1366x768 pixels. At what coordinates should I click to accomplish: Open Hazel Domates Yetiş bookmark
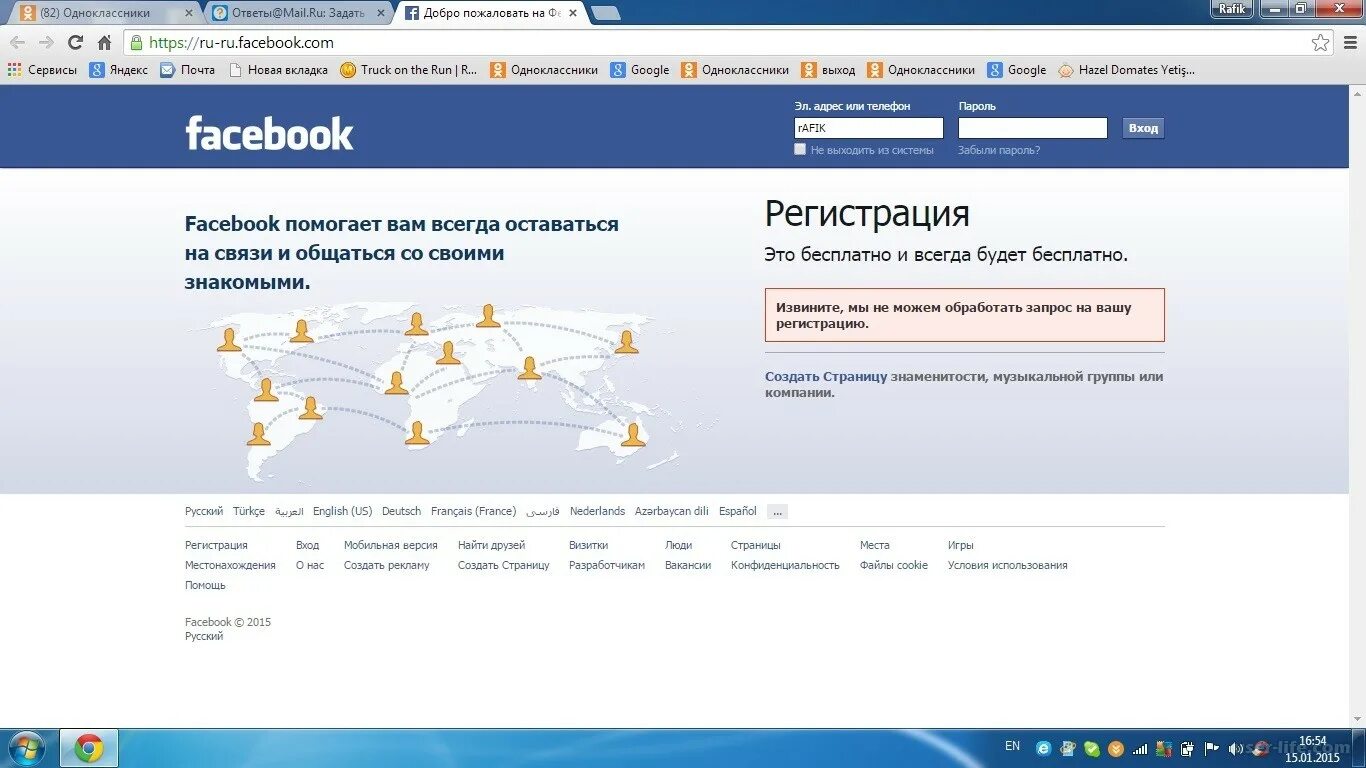[x=1126, y=70]
